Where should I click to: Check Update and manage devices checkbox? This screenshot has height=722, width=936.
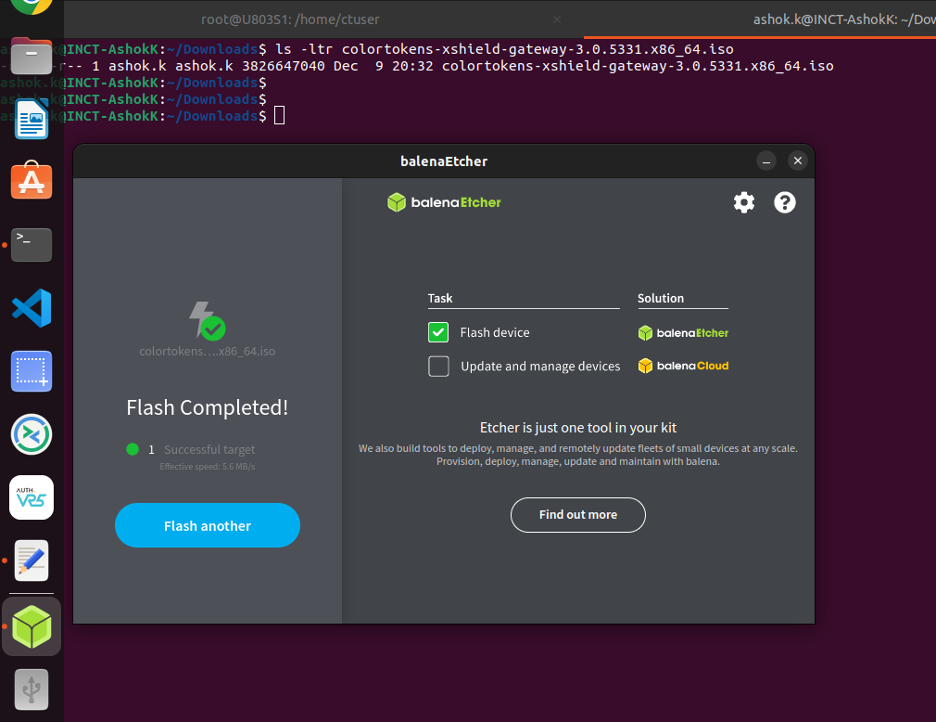[438, 366]
